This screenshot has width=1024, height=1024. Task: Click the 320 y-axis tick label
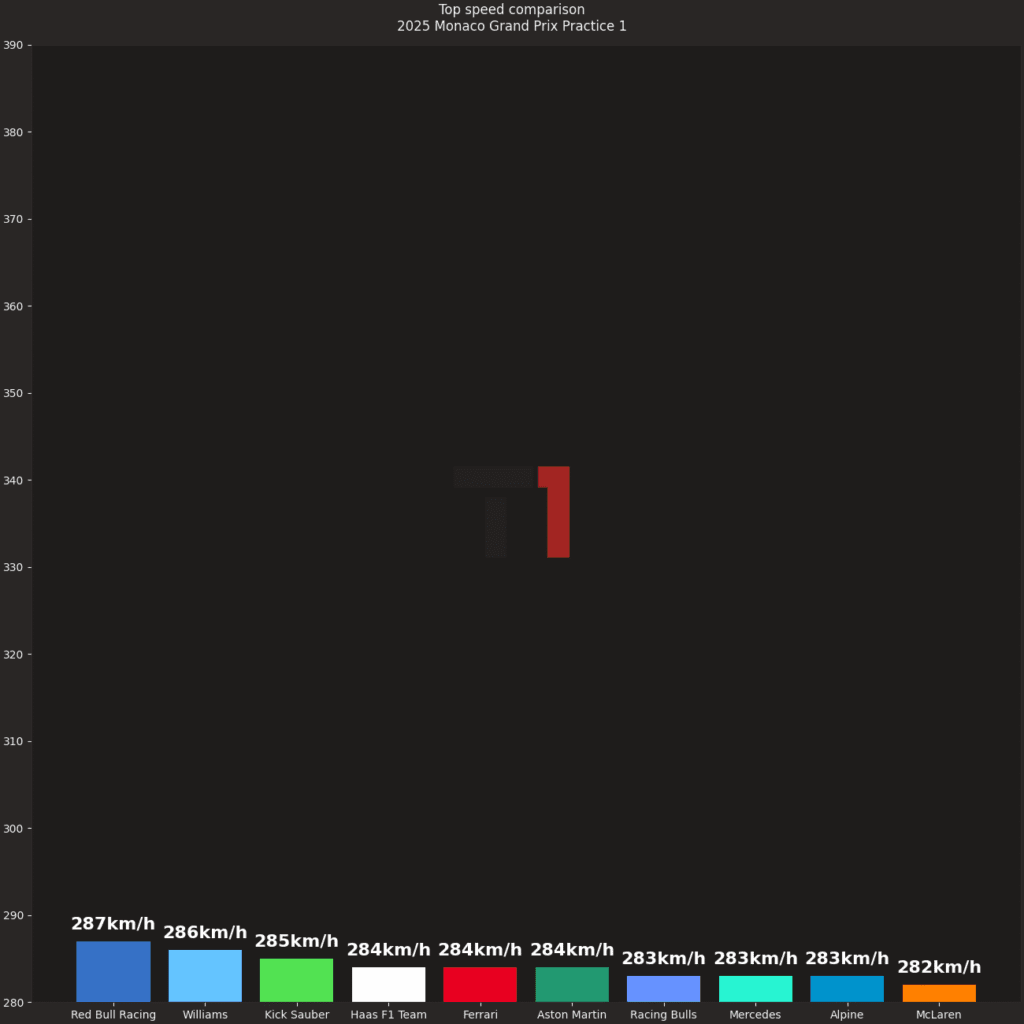pos(13,654)
